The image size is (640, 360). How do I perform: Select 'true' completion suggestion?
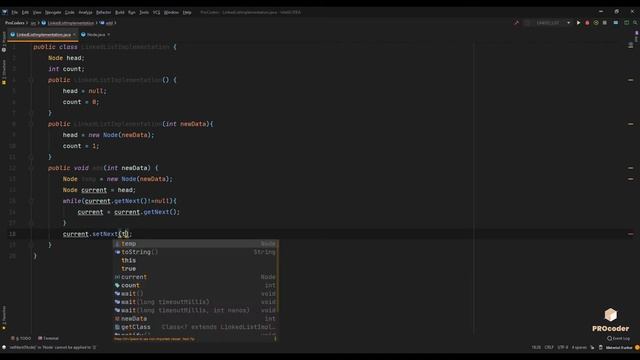tap(196, 269)
